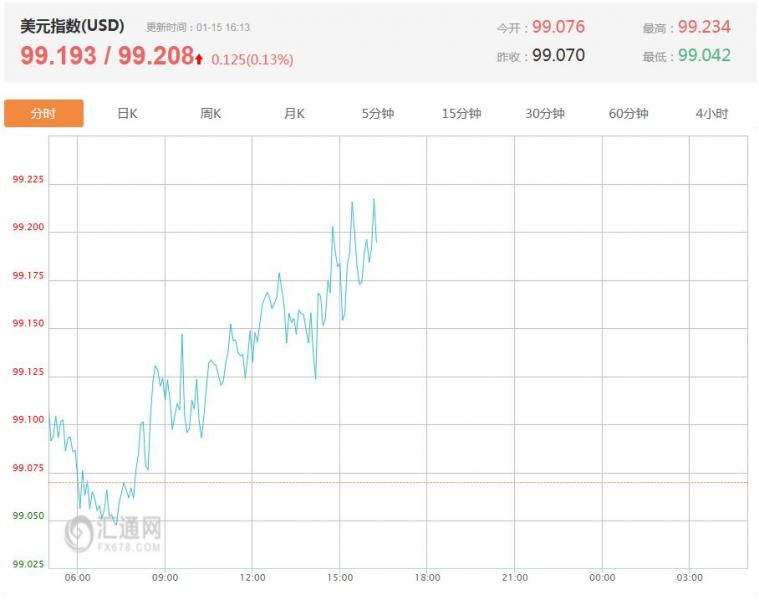The height and width of the screenshot is (600, 759).
Task: View the 4小时 interval chart
Action: click(x=711, y=114)
